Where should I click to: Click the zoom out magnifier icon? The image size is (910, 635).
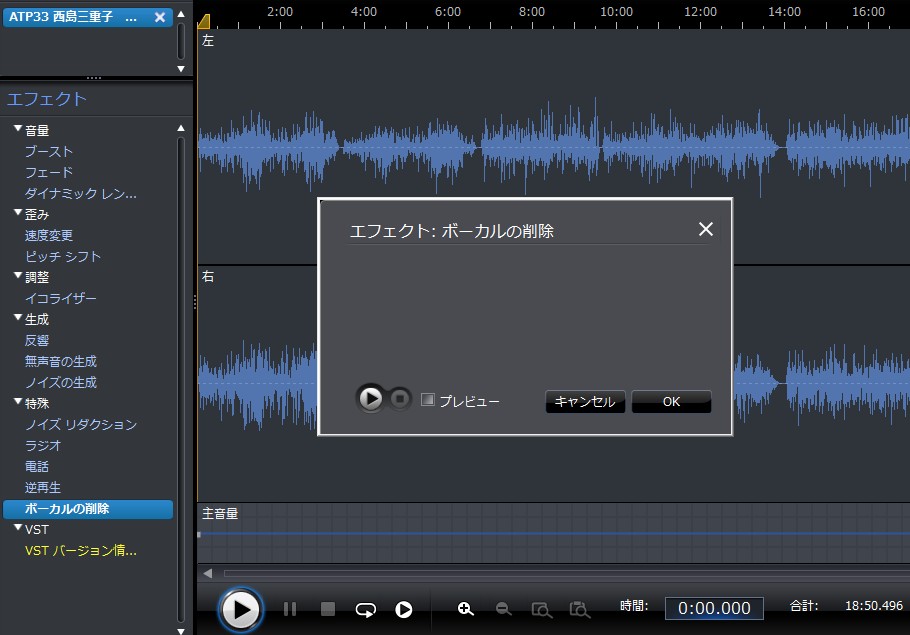point(503,609)
